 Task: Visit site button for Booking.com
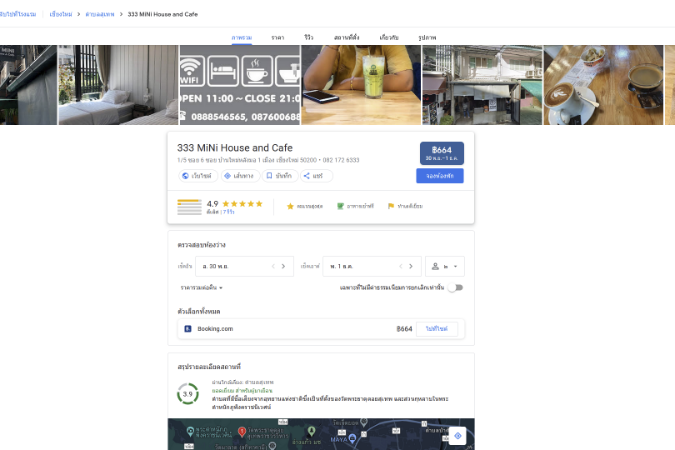pos(437,329)
